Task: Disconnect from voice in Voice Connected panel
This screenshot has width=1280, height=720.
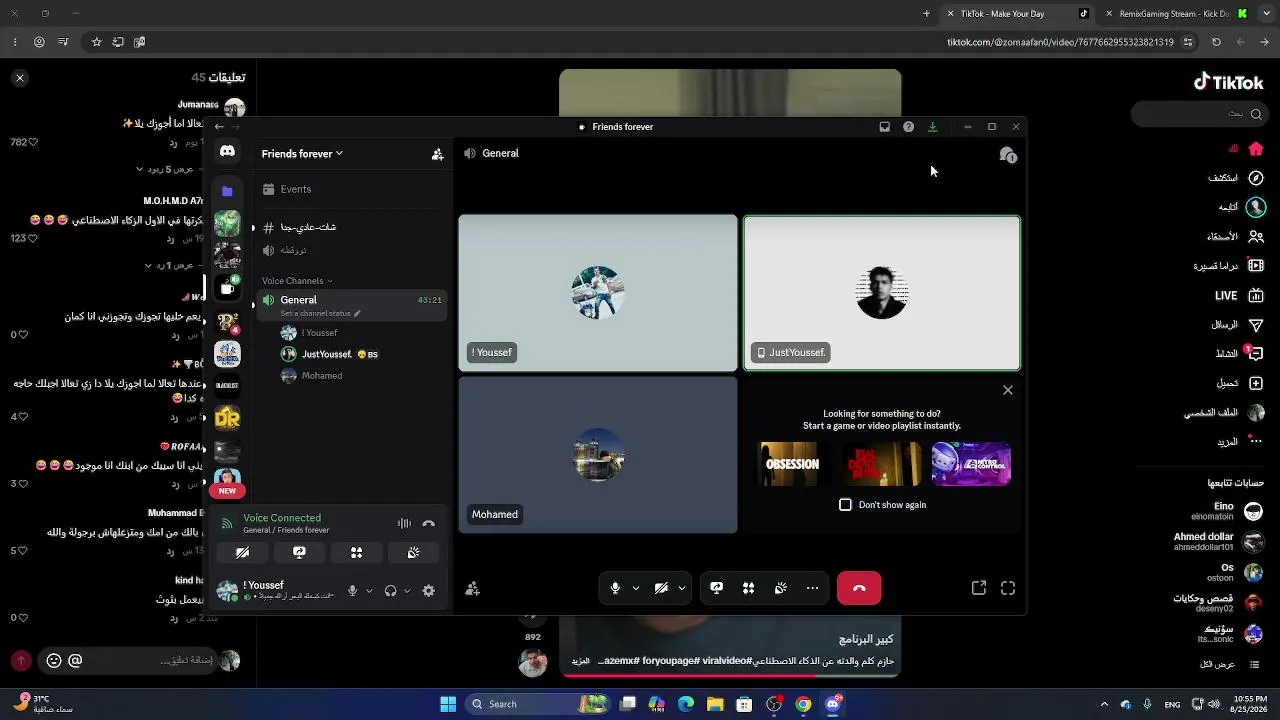Action: click(428, 523)
